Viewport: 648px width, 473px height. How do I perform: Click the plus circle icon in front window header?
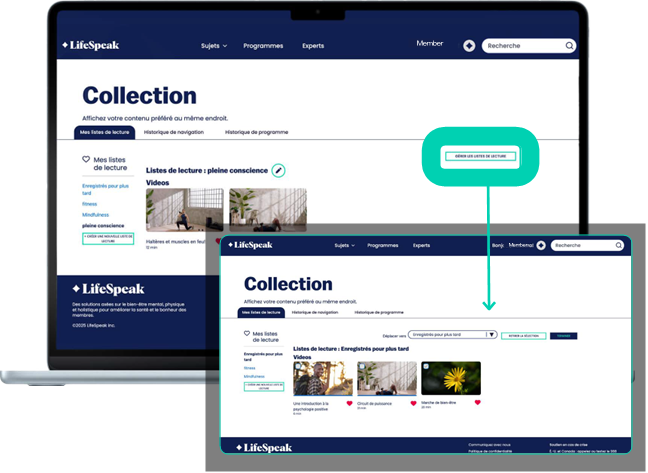pos(541,245)
